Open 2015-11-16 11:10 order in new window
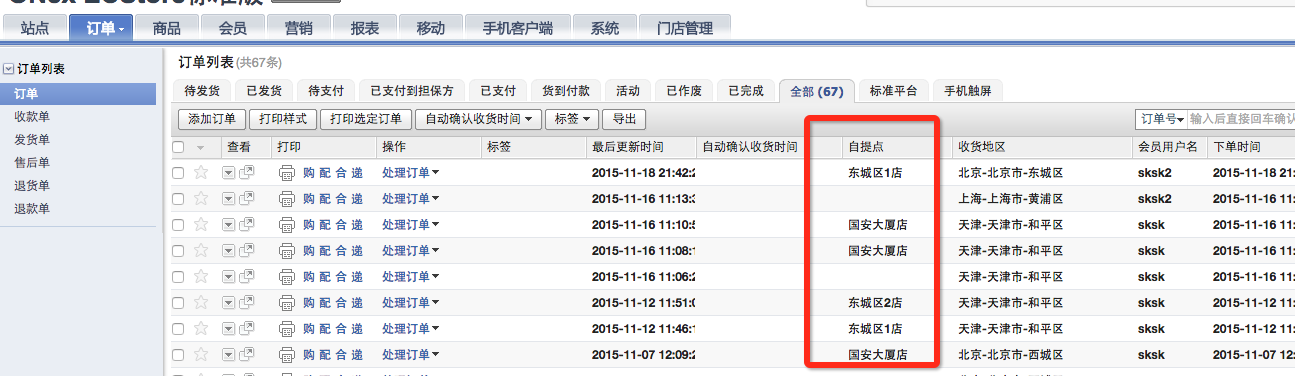 [246, 224]
